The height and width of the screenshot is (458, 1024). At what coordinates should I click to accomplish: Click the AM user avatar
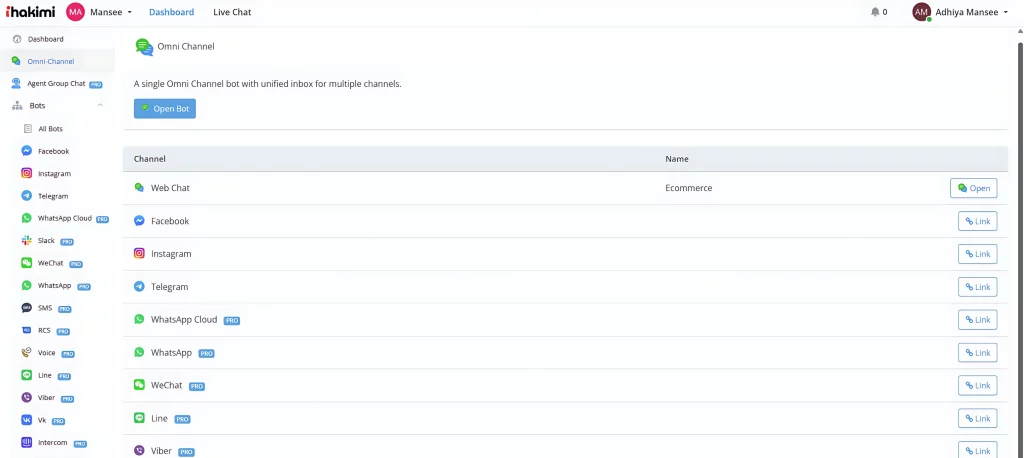click(x=921, y=12)
